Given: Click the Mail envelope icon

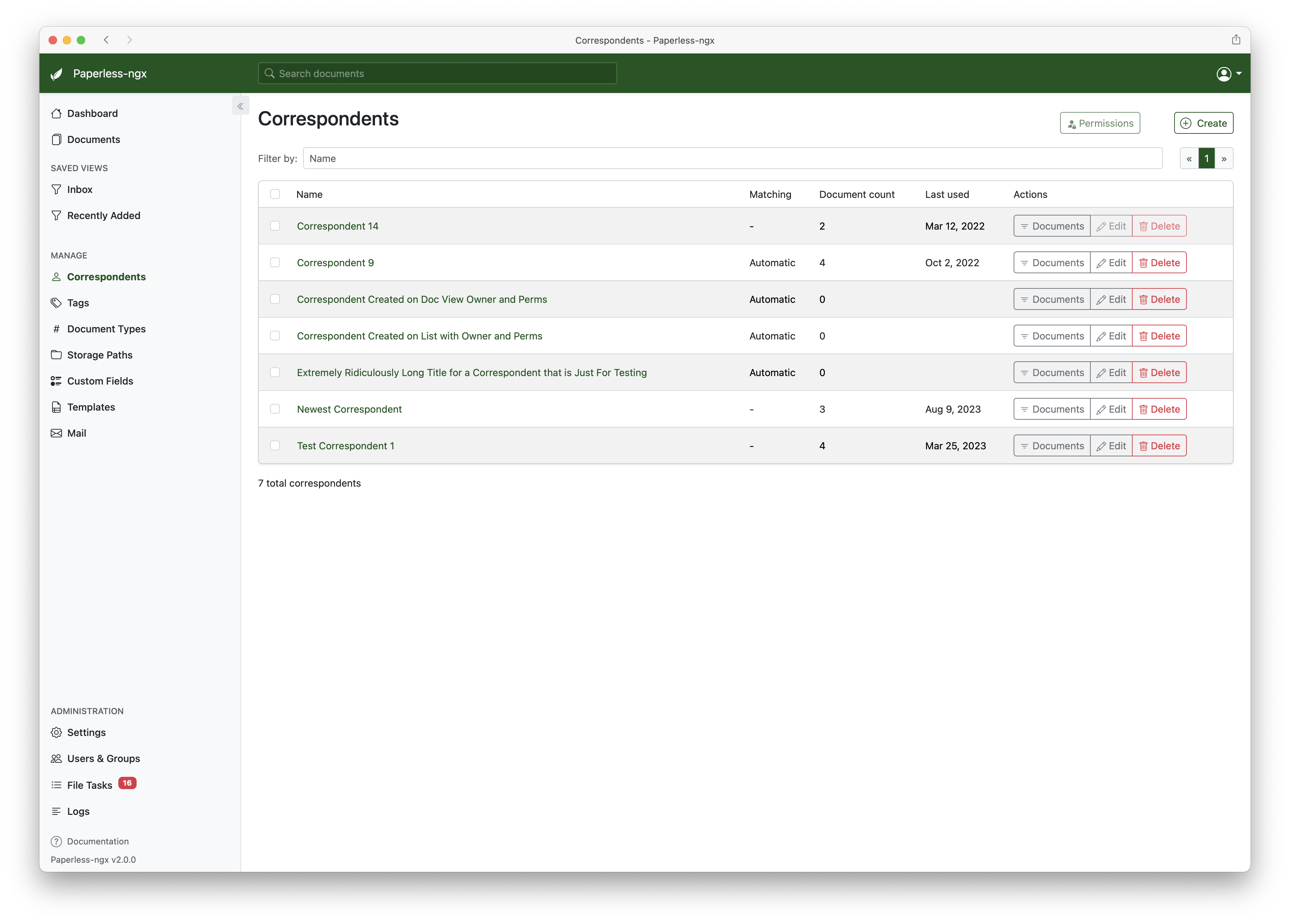Looking at the screenshot, I should 56,433.
